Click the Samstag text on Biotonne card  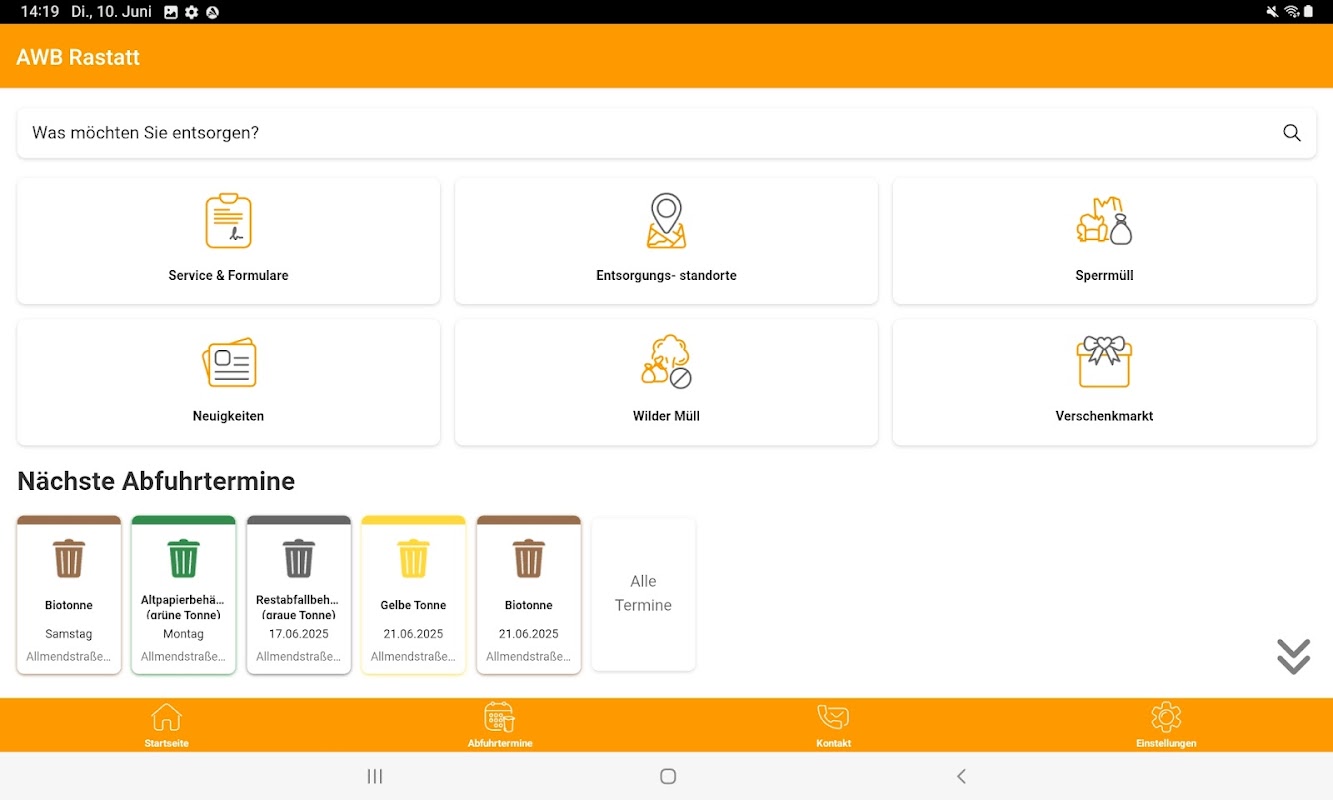[x=69, y=634]
